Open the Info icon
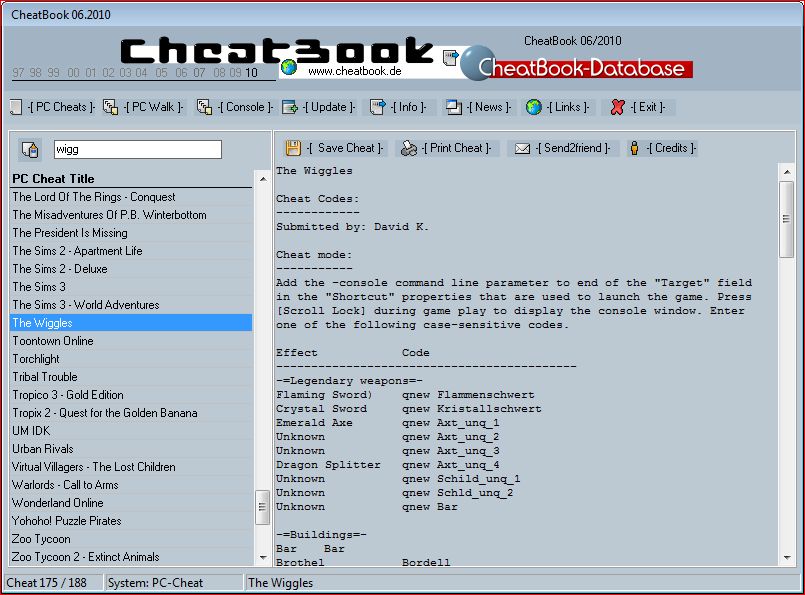Image resolution: width=805 pixels, height=595 pixels. [x=377, y=107]
